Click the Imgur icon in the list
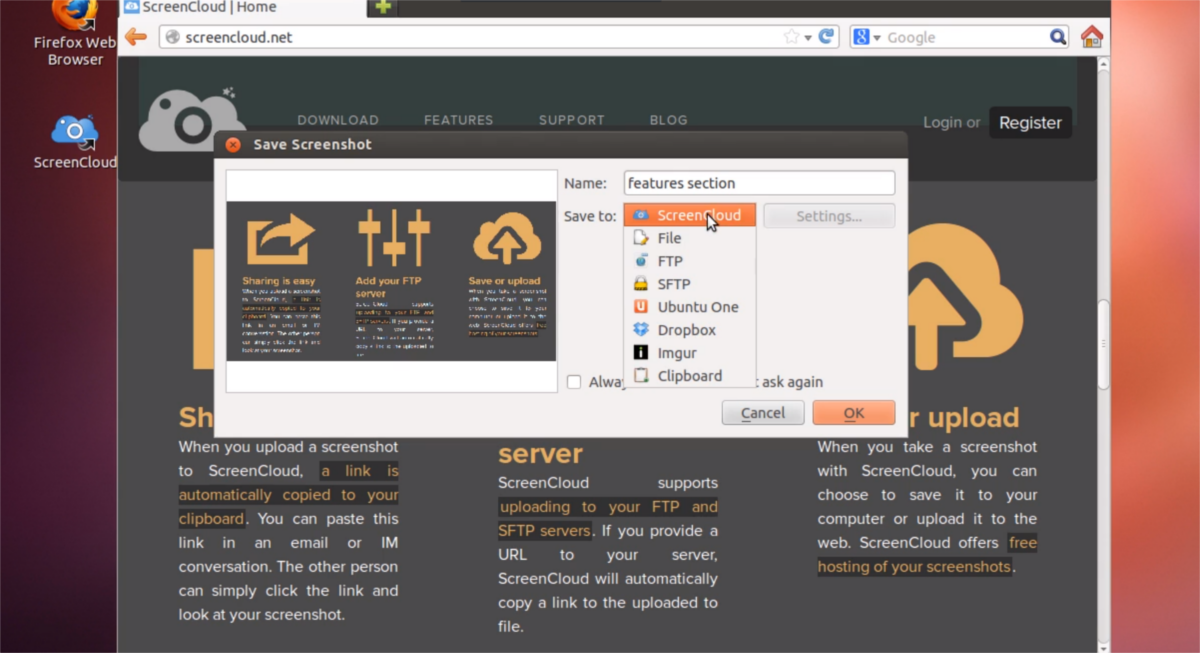The image size is (1200, 653). coord(641,353)
